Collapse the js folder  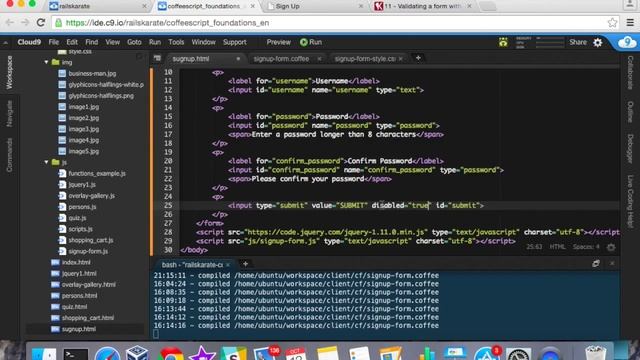tap(46, 162)
